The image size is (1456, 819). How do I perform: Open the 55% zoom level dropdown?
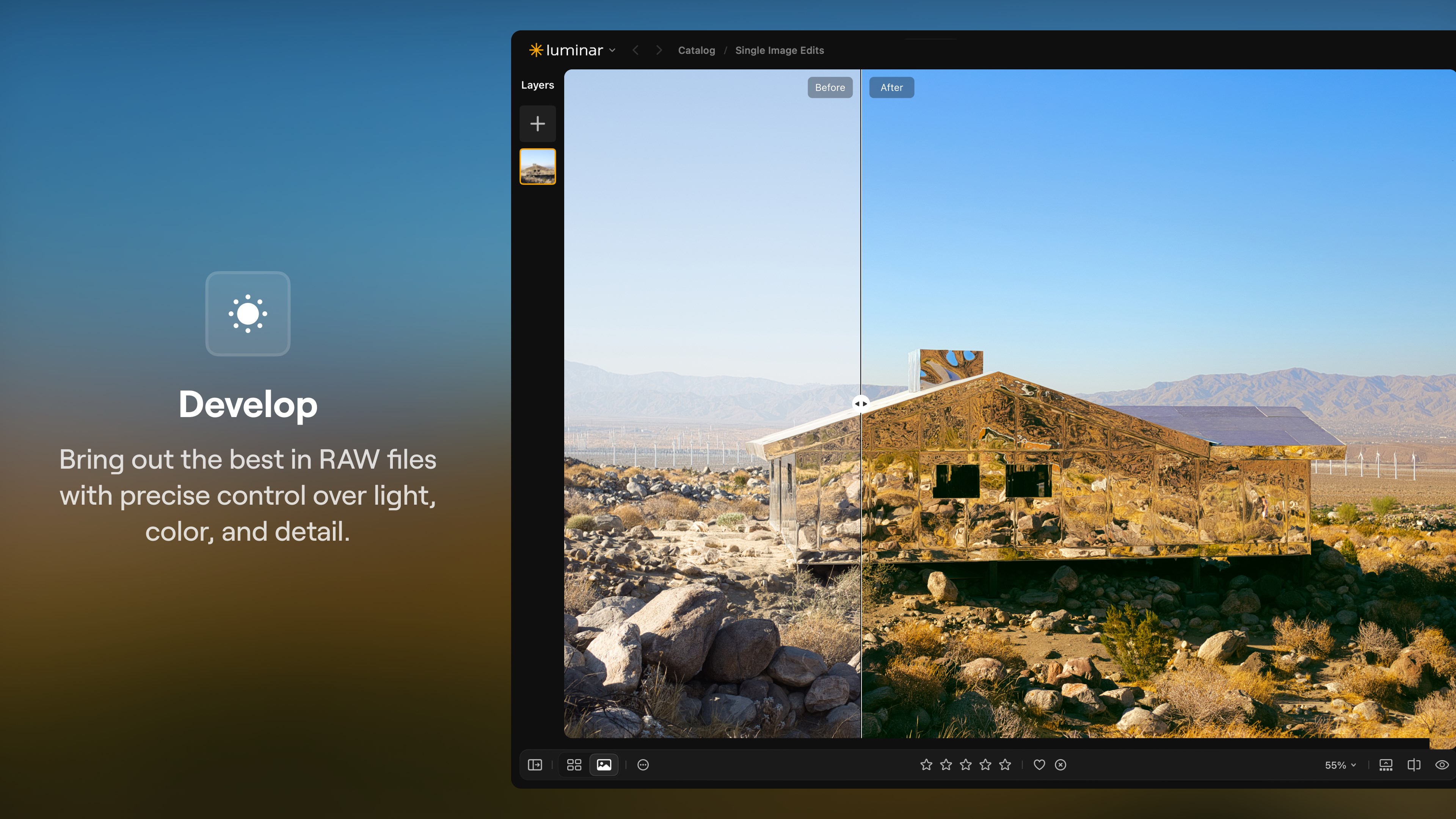pyautogui.click(x=1340, y=765)
